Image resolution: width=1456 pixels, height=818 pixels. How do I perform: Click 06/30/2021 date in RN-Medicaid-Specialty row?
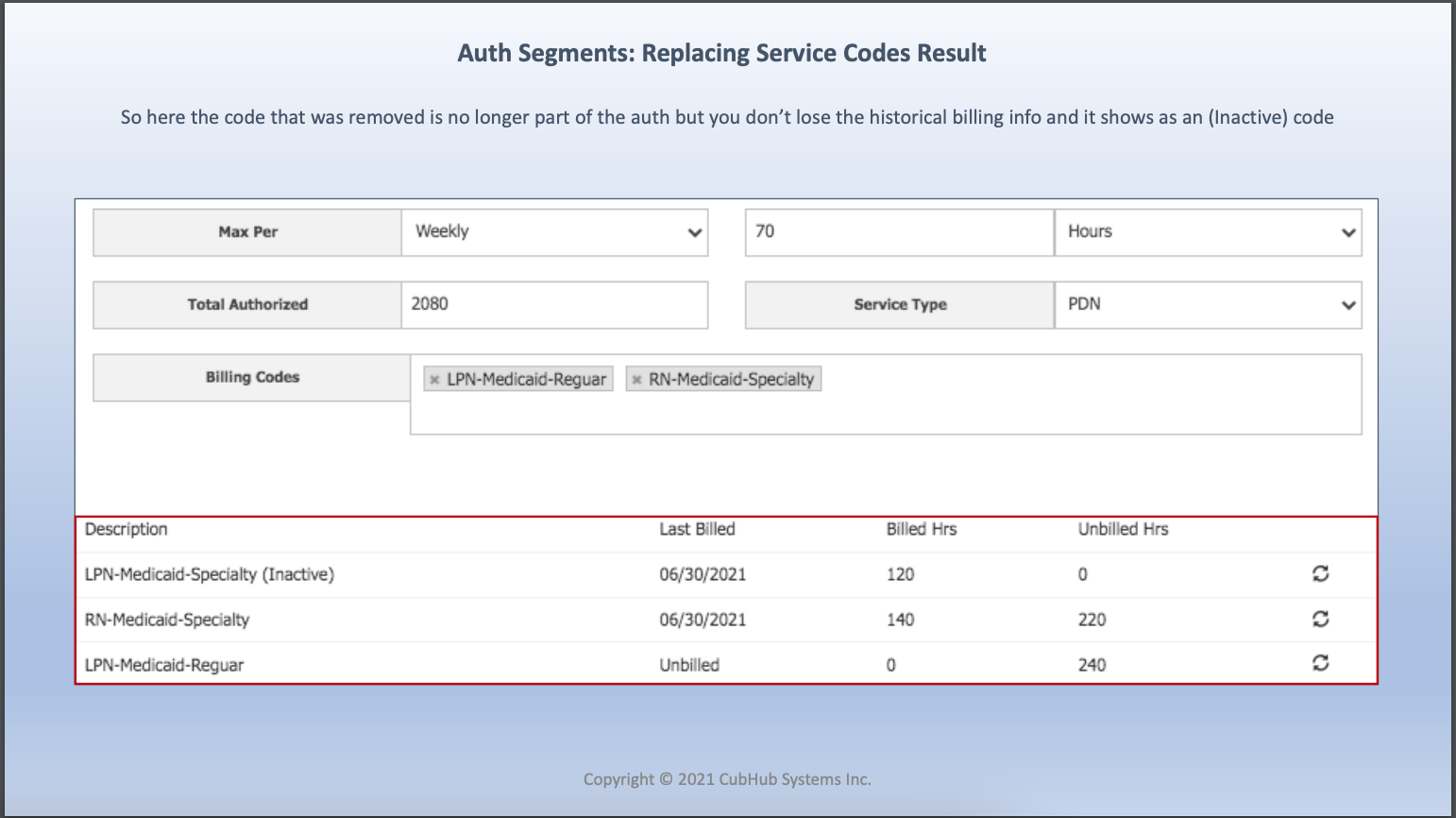[703, 620]
